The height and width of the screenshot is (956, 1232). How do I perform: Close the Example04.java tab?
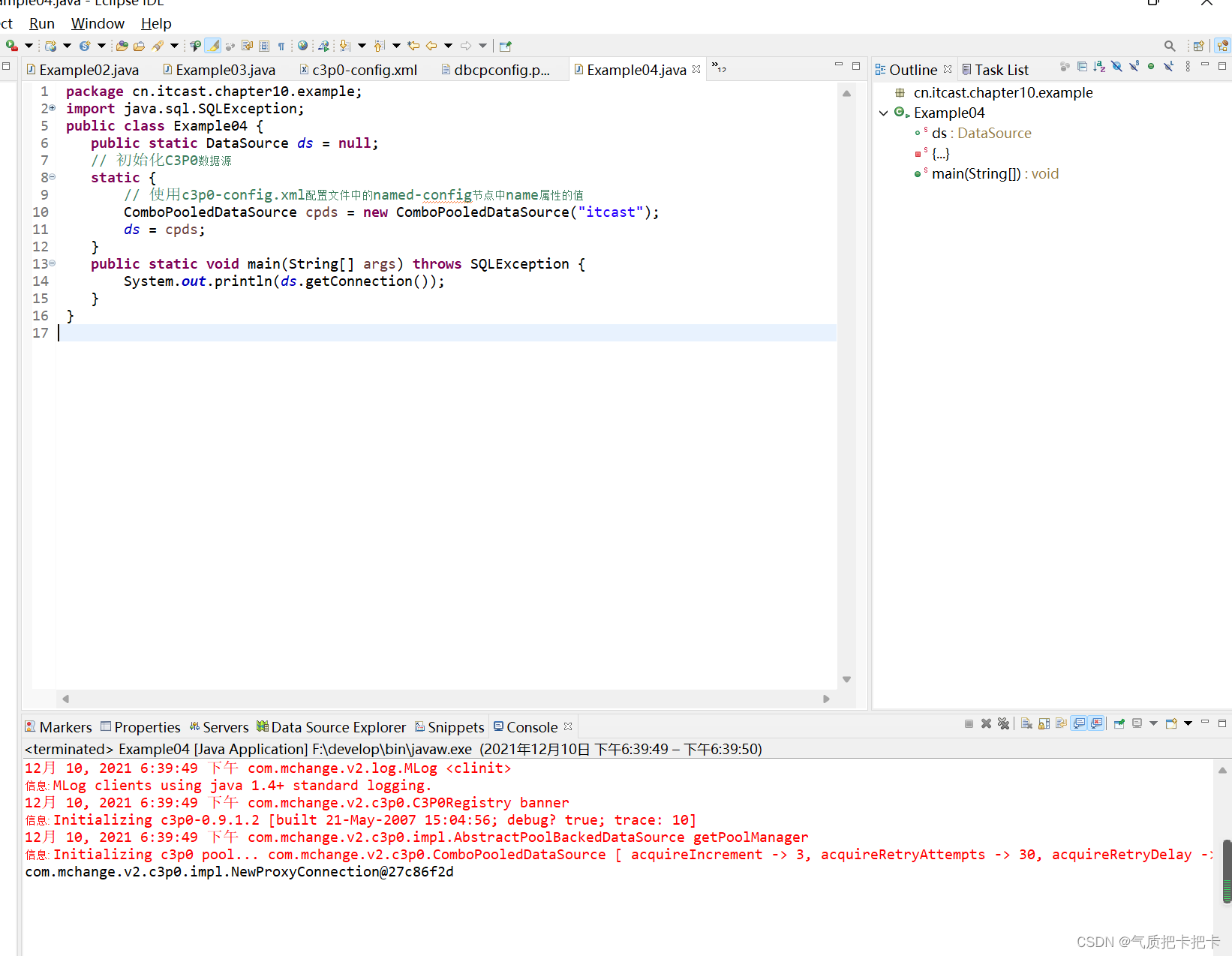point(696,69)
